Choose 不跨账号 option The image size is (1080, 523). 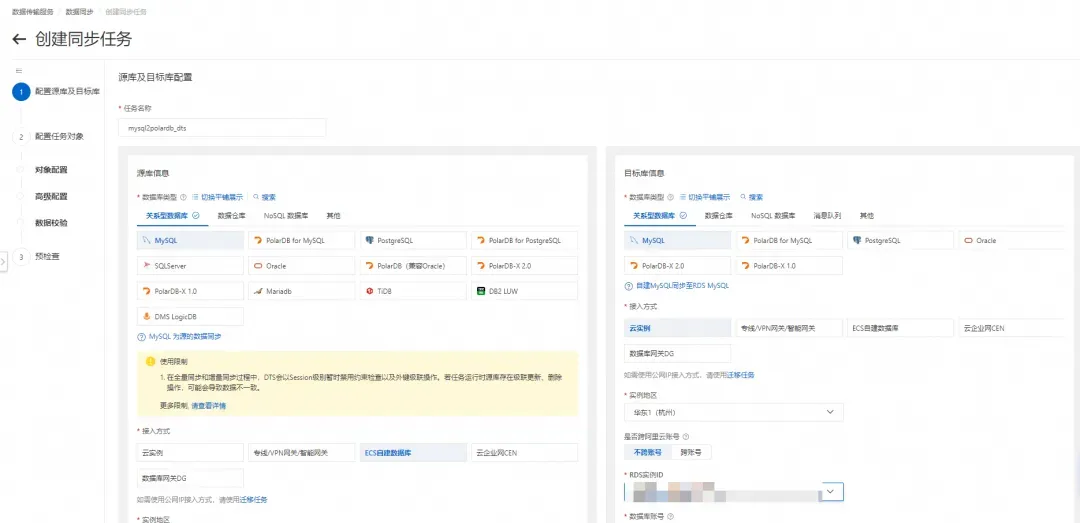click(x=647, y=452)
